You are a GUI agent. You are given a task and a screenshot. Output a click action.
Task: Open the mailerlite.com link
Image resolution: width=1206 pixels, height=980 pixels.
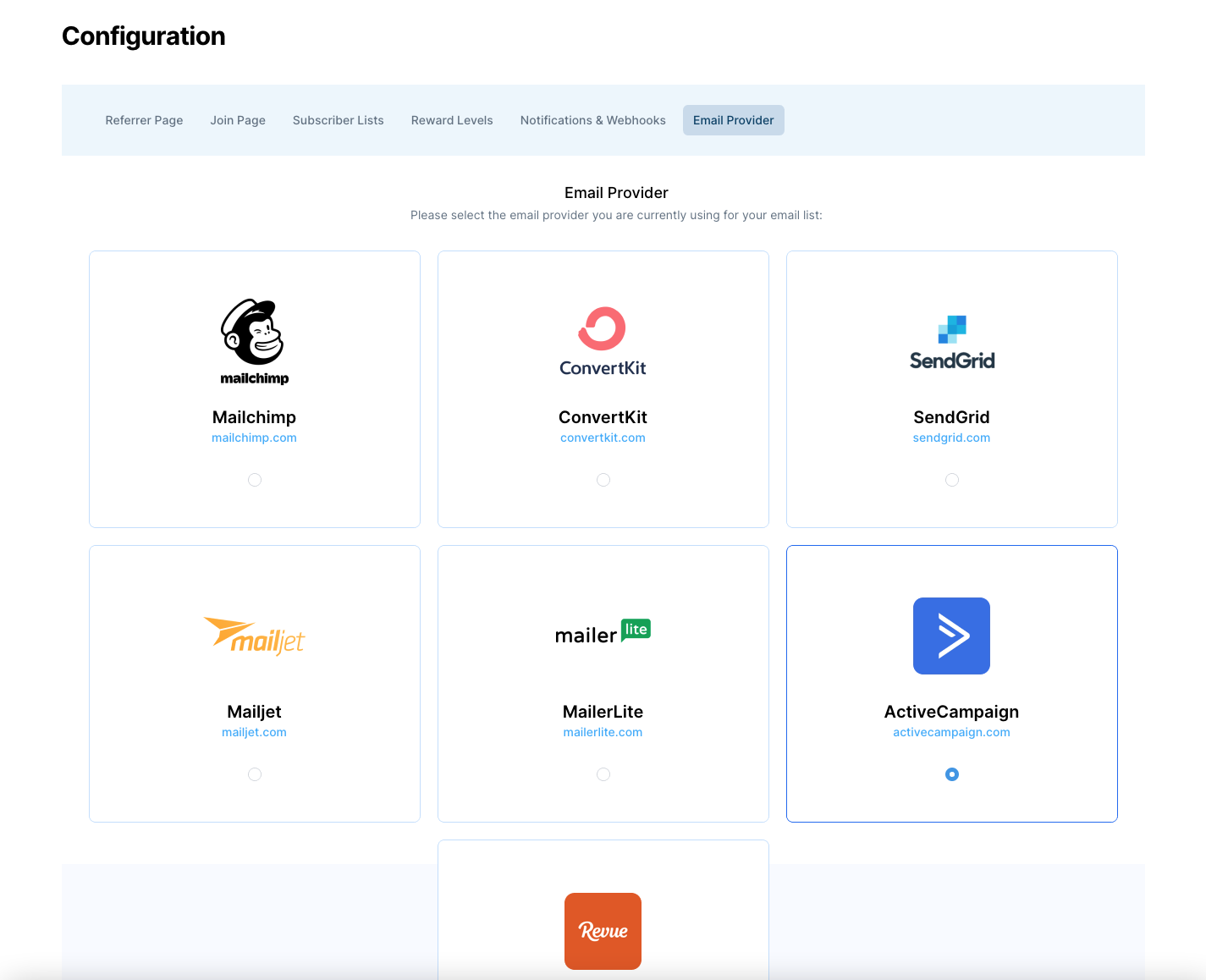pyautogui.click(x=603, y=732)
